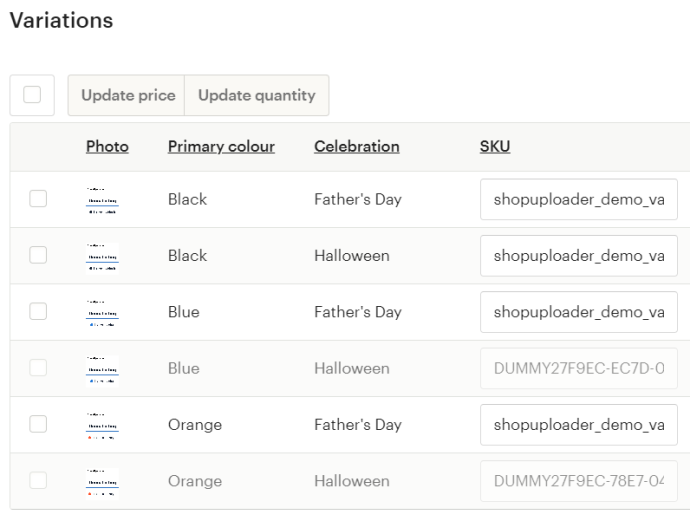Open photo thumbnail for Black Halloween

coord(102,256)
